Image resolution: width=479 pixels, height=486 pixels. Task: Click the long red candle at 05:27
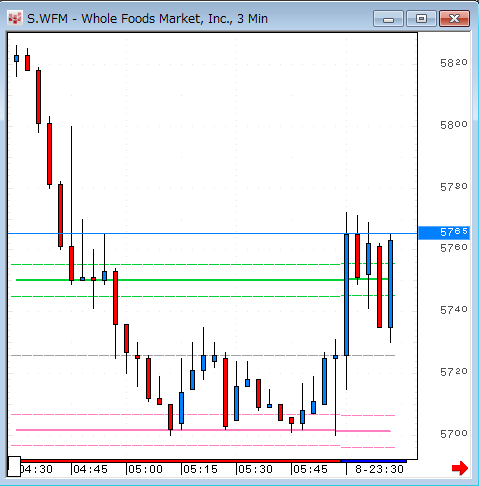226,392
